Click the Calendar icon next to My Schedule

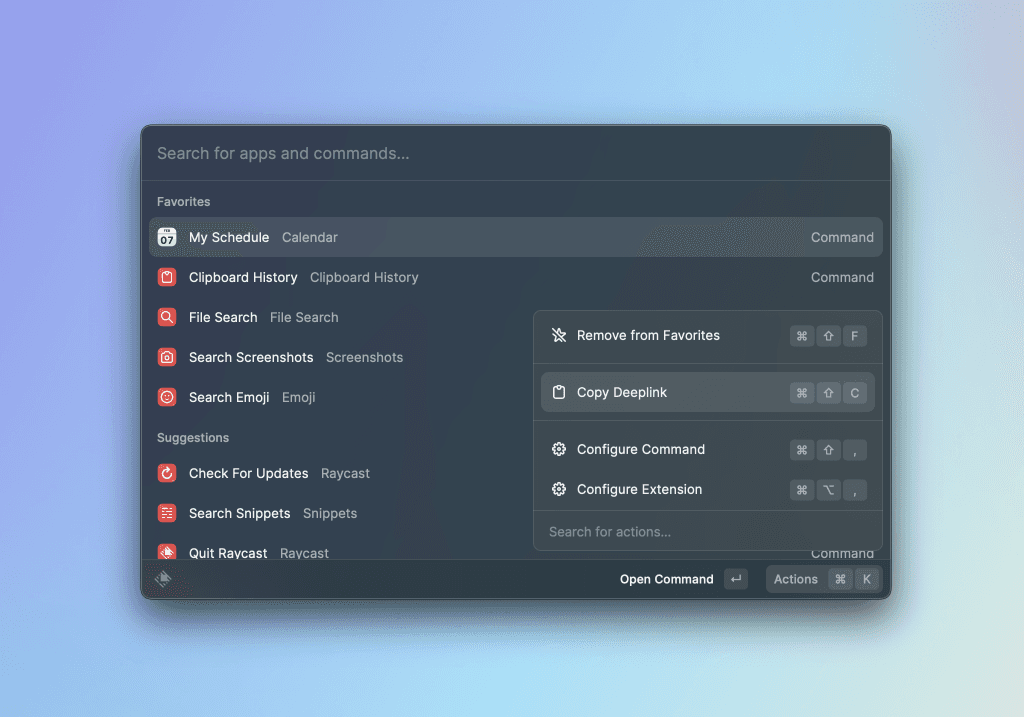(167, 237)
